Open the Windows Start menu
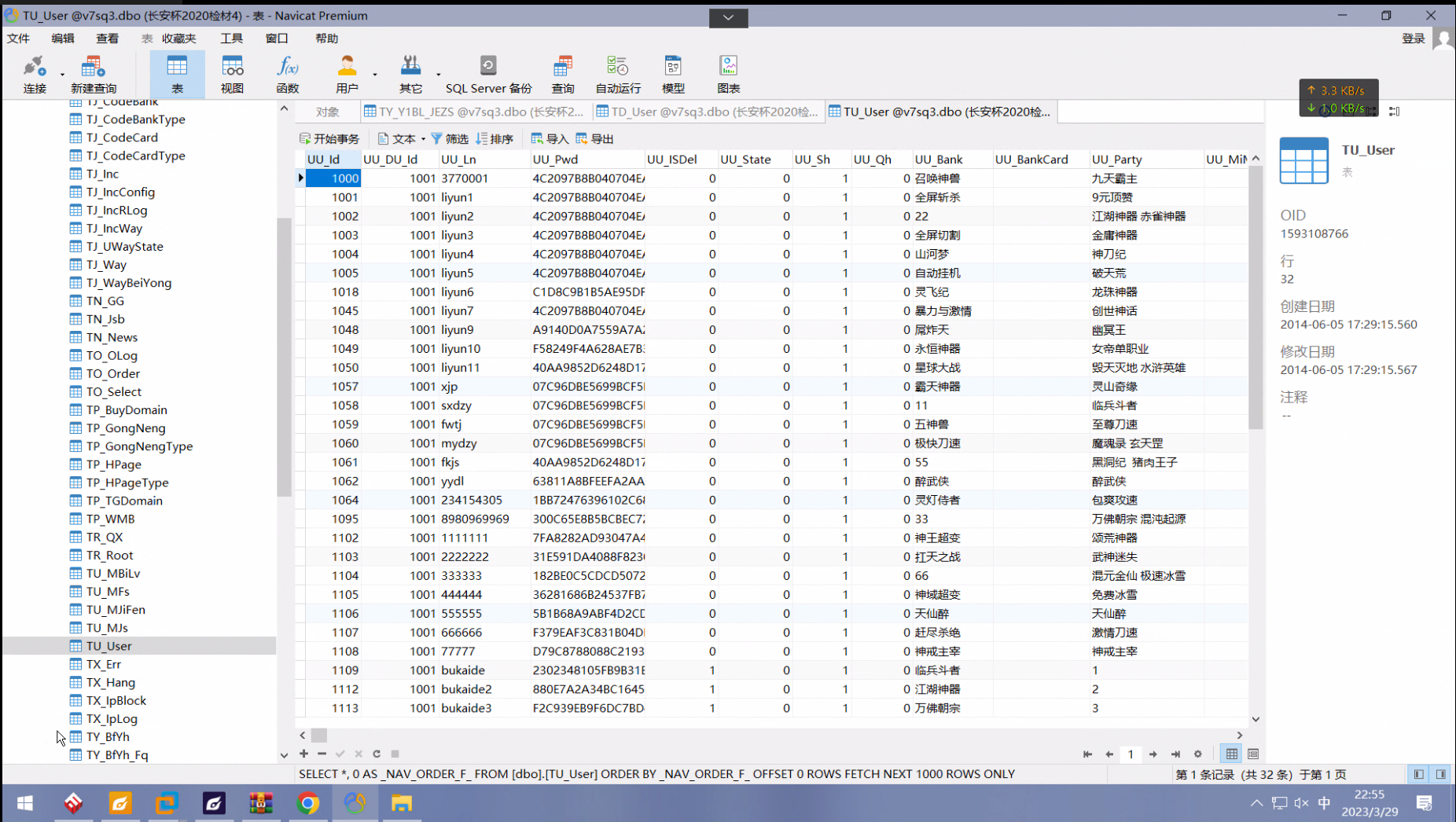Image resolution: width=1456 pixels, height=822 pixels. (25, 803)
